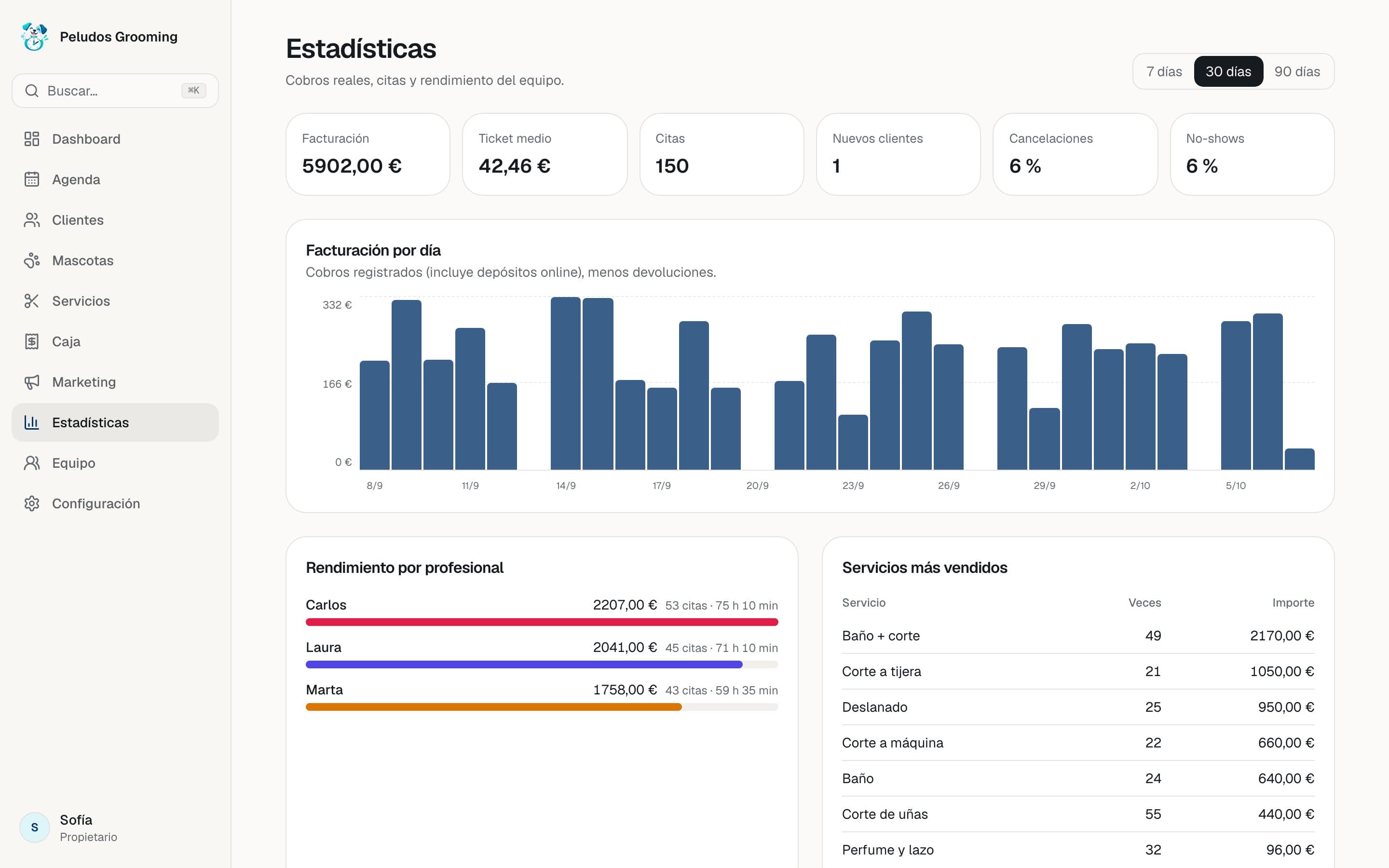Viewport: 1389px width, 868px height.
Task: Click the chart bar above 8/9
Action: tap(374, 415)
